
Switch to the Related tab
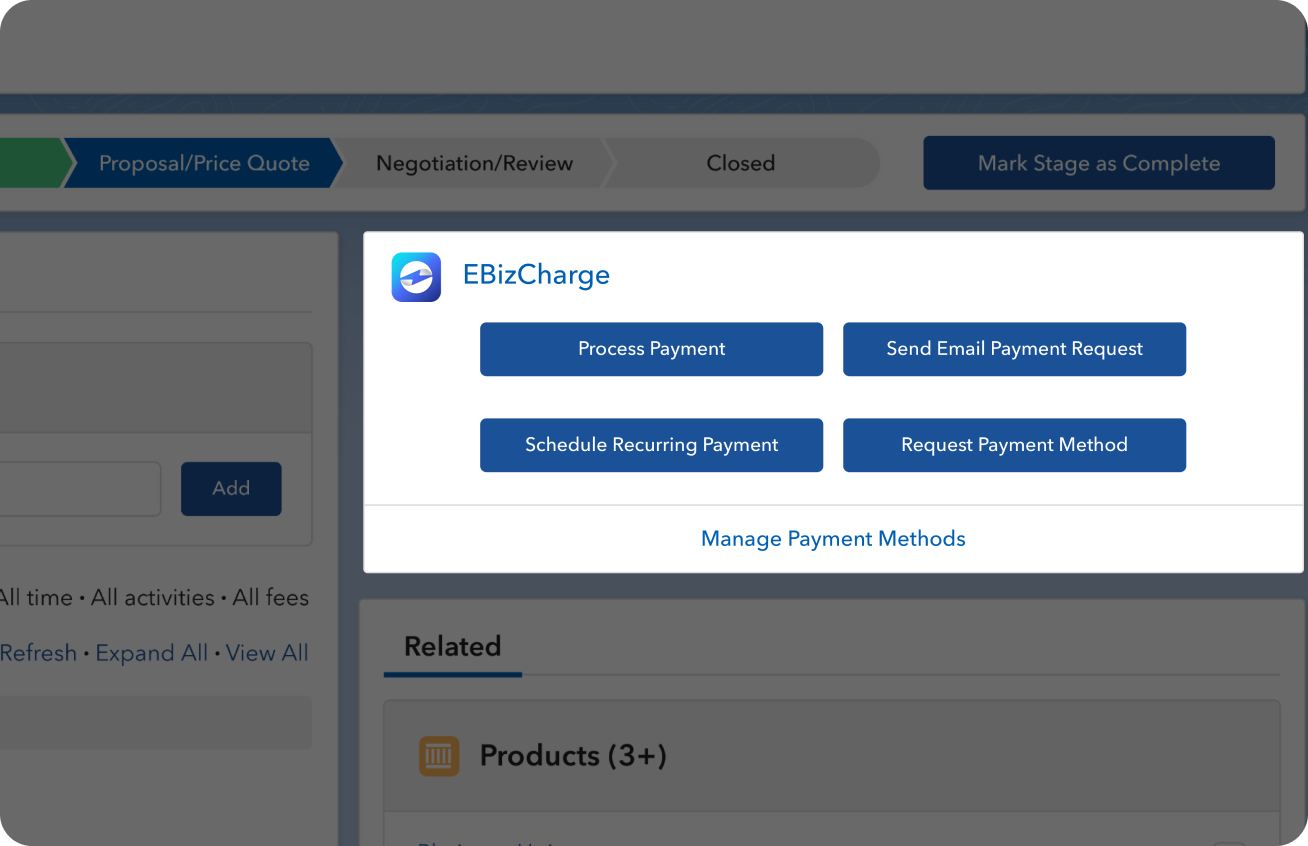[452, 647]
